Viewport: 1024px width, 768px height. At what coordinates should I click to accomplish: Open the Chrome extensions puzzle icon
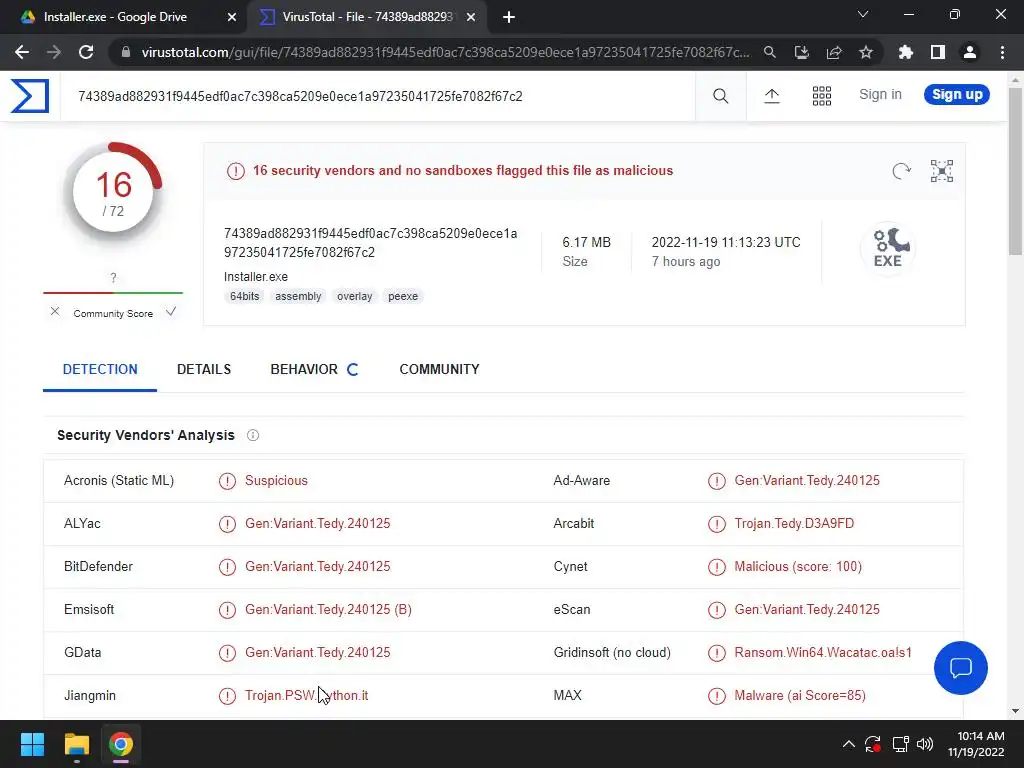[x=906, y=52]
